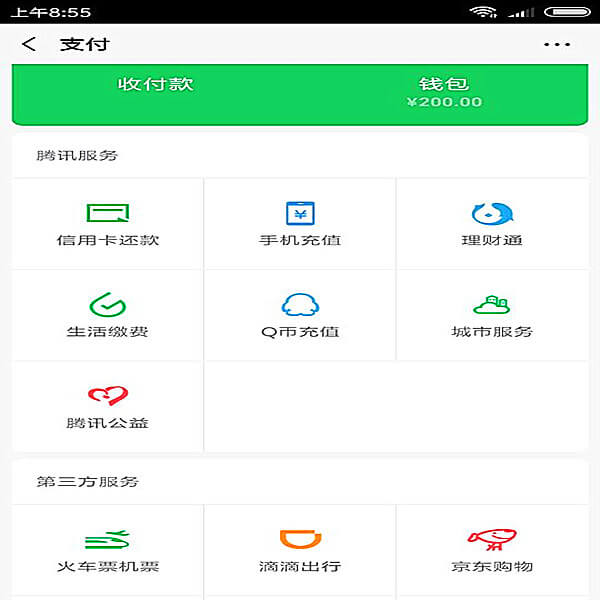Tap the back arrow next to 支付
The height and width of the screenshot is (600, 600).
coord(29,44)
